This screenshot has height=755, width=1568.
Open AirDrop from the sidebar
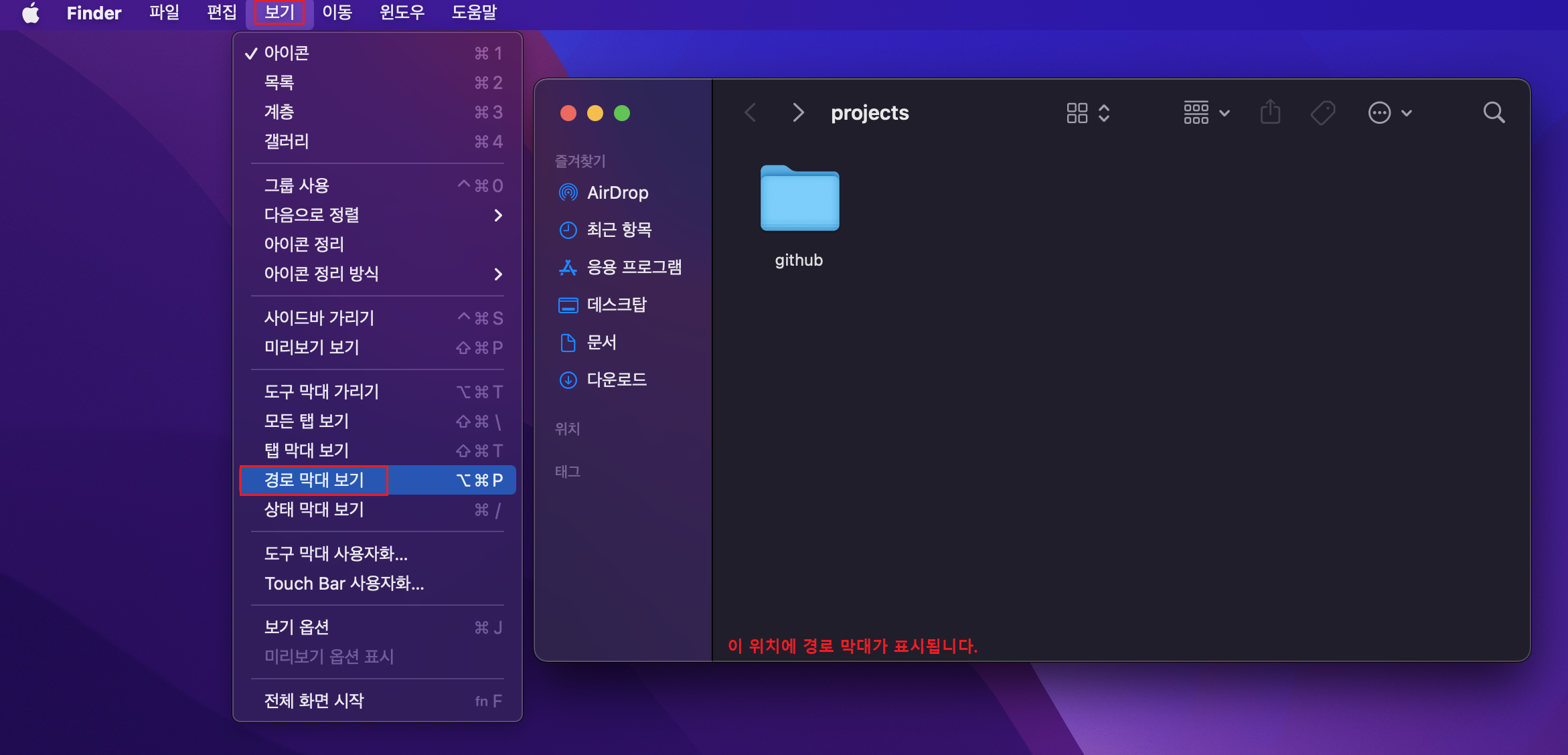[617, 193]
